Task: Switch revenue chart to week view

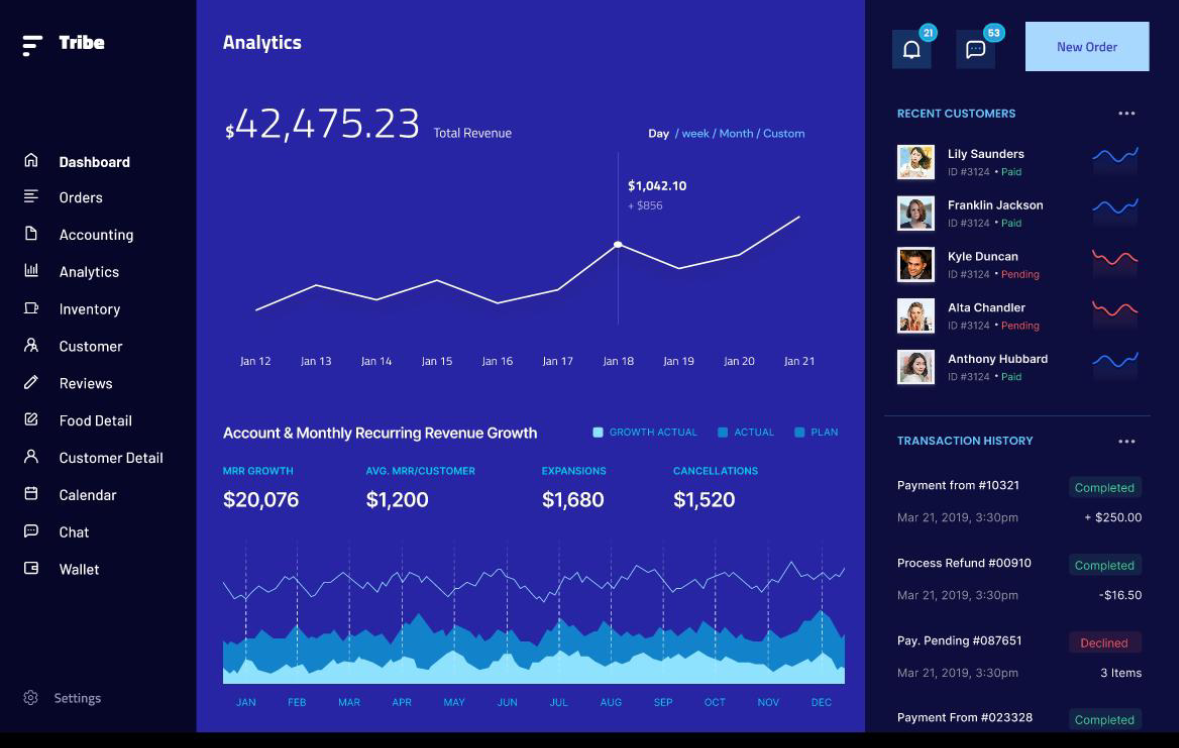Action: pyautogui.click(x=695, y=133)
